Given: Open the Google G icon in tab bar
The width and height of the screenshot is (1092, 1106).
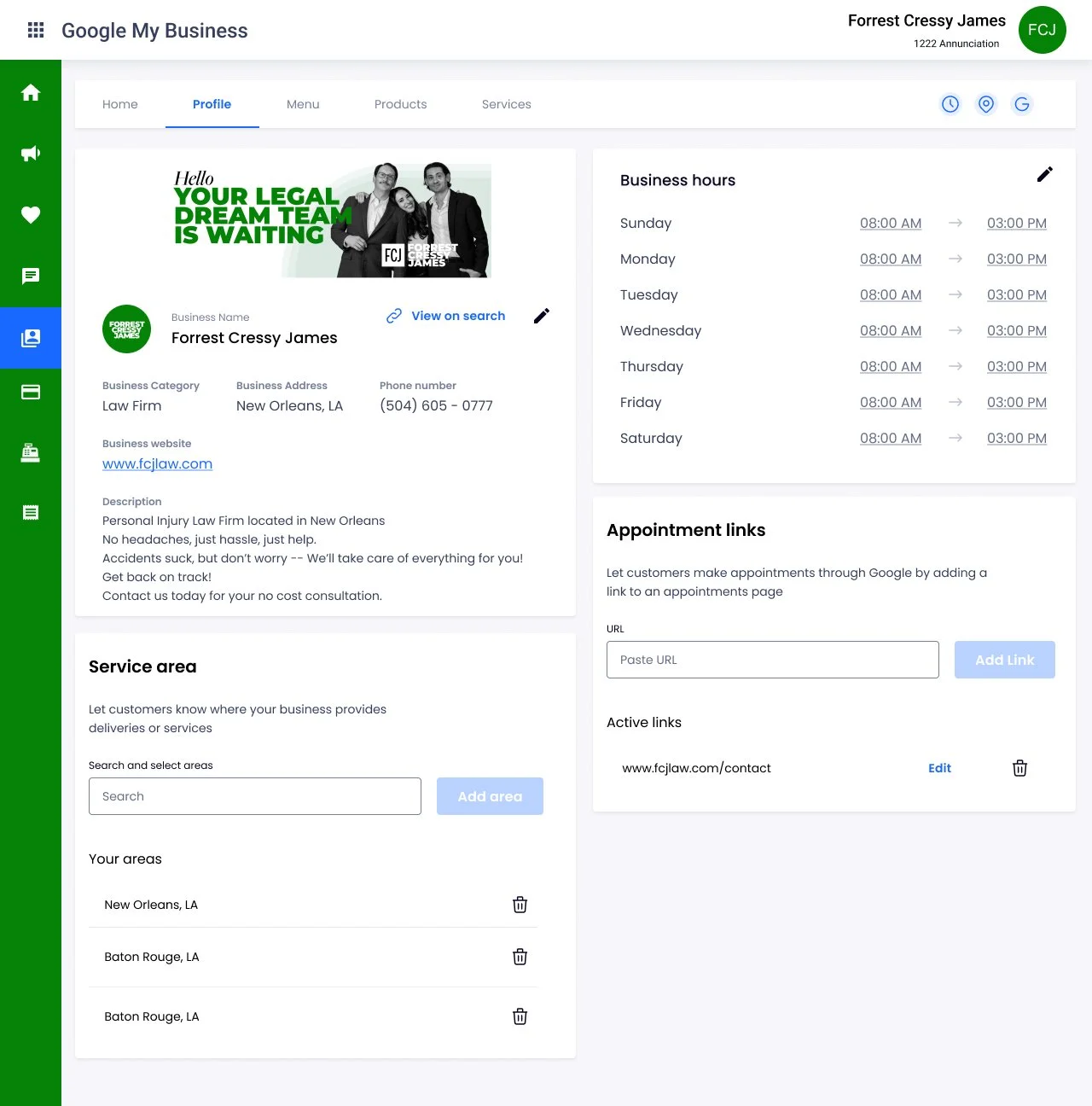Looking at the screenshot, I should point(1022,104).
